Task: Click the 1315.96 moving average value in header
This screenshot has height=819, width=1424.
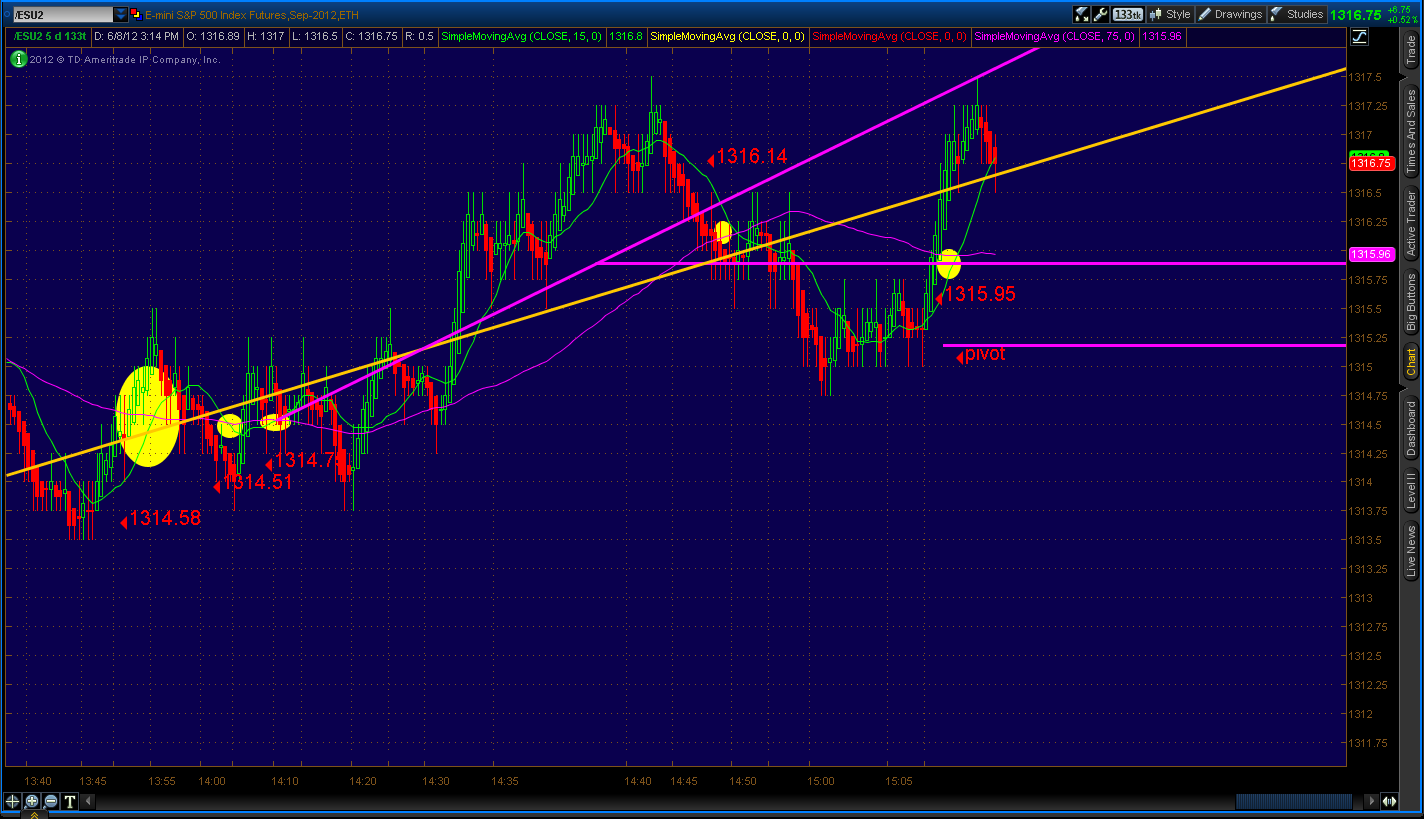Action: tap(1161, 37)
